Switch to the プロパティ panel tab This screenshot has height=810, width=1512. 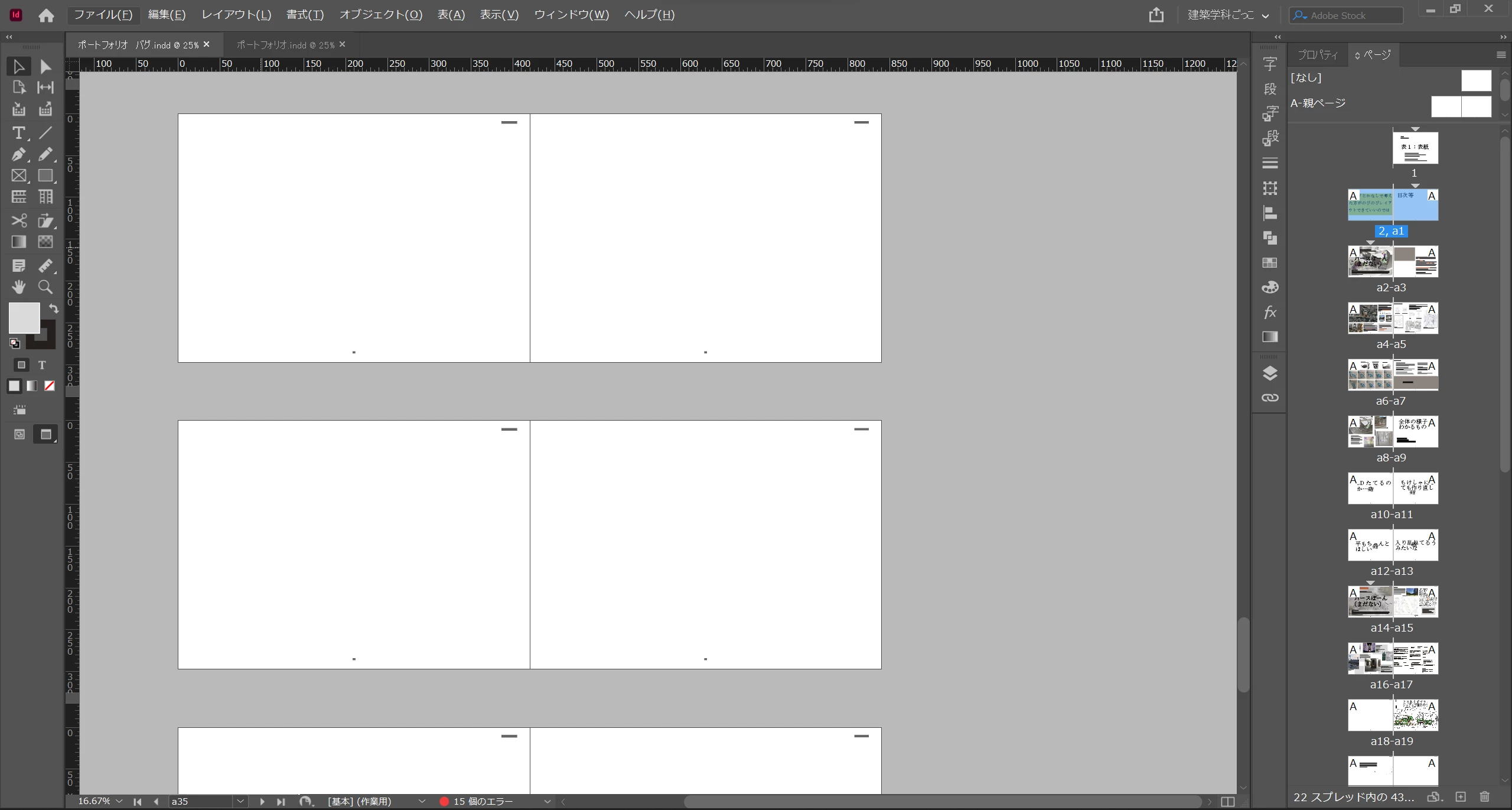(x=1318, y=55)
